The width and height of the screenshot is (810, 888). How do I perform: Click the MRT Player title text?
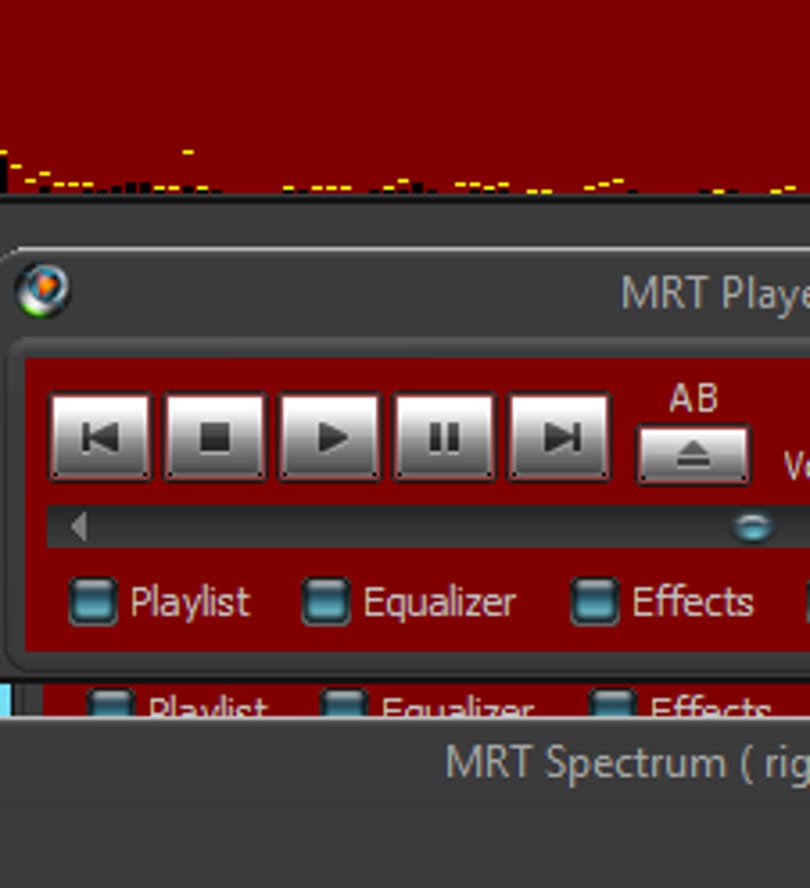click(x=715, y=294)
